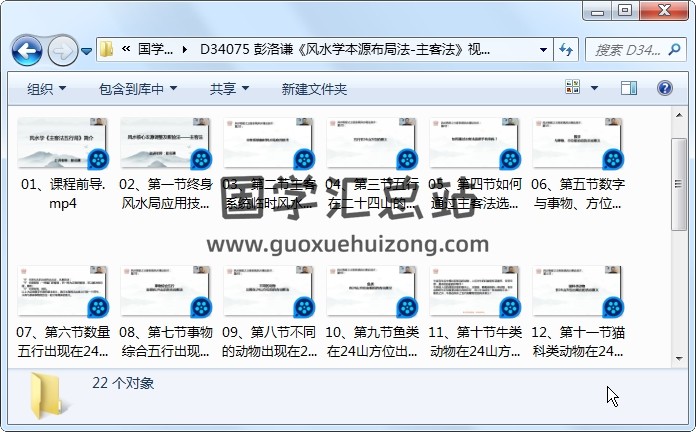Click the Back navigation arrow
This screenshot has width=696, height=432.
pos(26,49)
